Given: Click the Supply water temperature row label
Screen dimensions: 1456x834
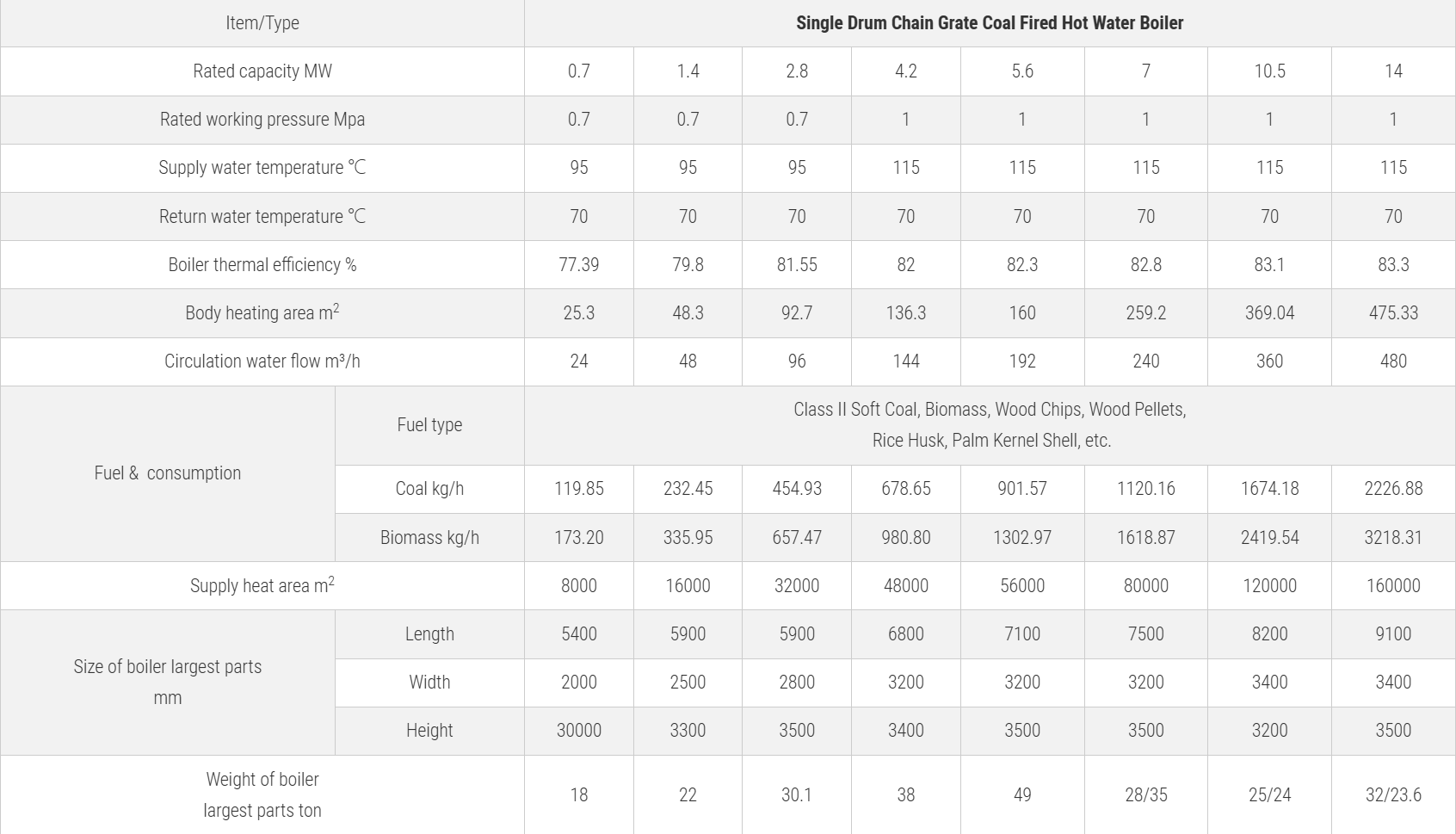Looking at the screenshot, I should point(262,168).
